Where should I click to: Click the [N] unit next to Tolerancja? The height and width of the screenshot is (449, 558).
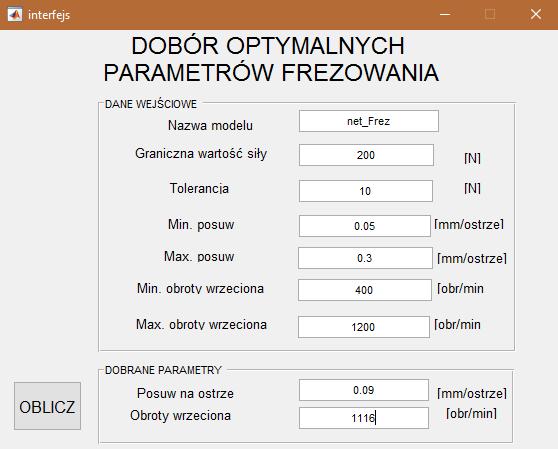[473, 188]
